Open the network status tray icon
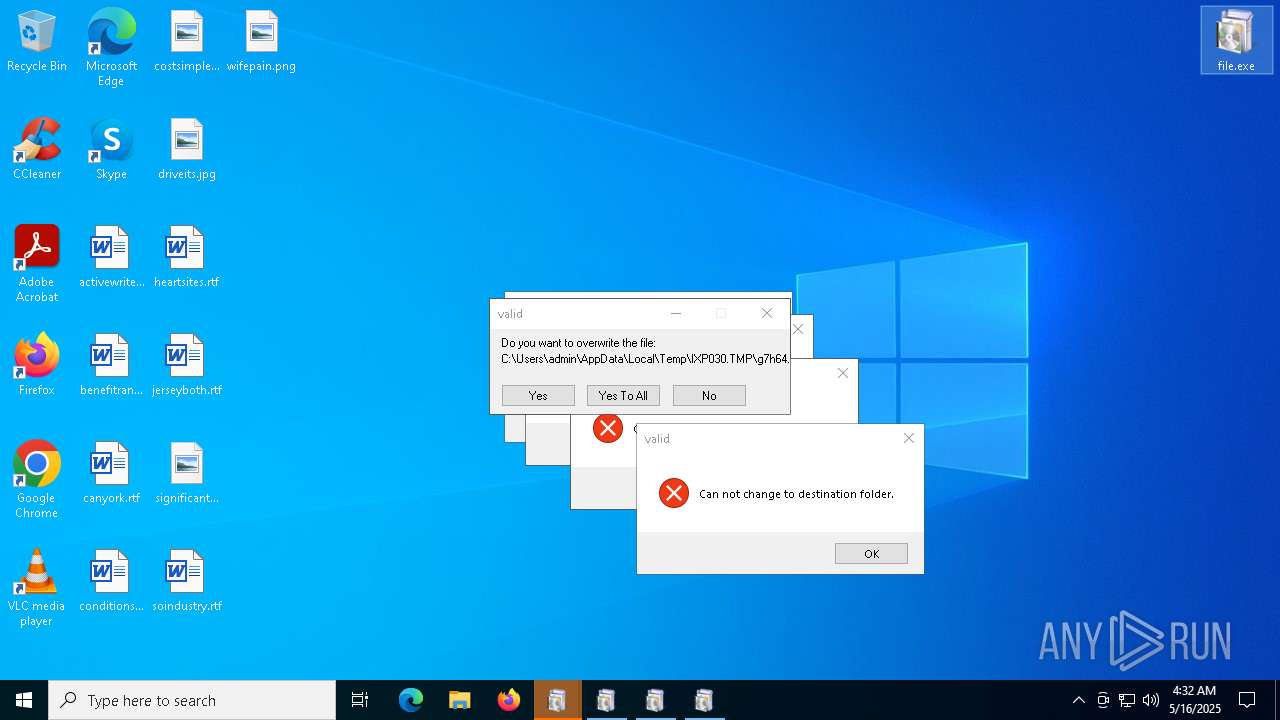1280x720 pixels. pos(1127,700)
